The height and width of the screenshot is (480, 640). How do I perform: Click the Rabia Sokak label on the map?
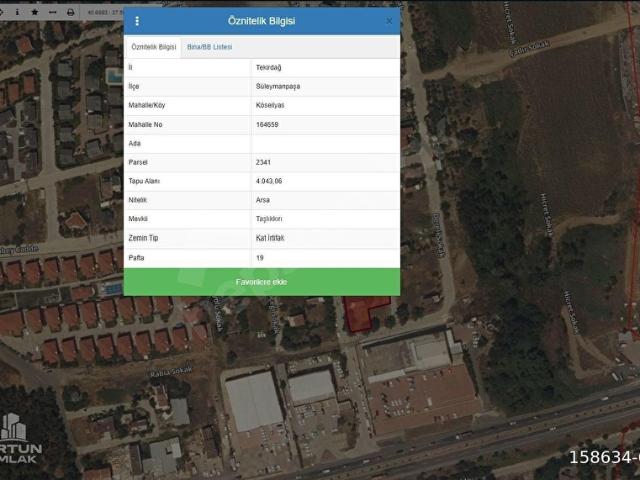[171, 371]
